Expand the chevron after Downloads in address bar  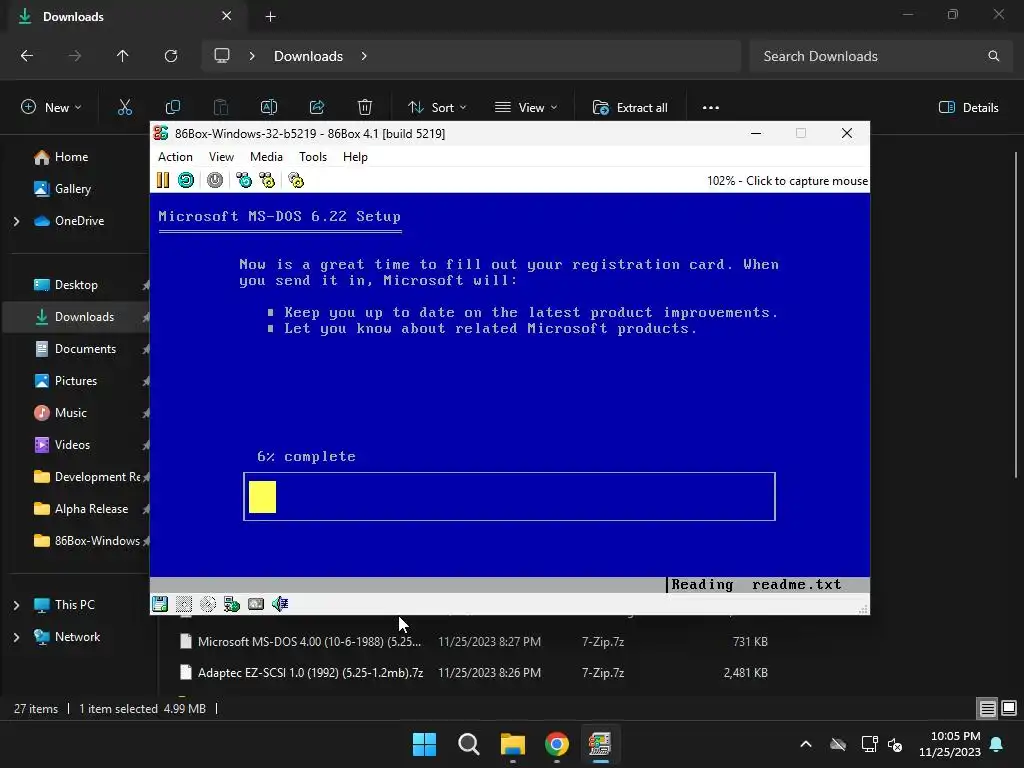(364, 56)
